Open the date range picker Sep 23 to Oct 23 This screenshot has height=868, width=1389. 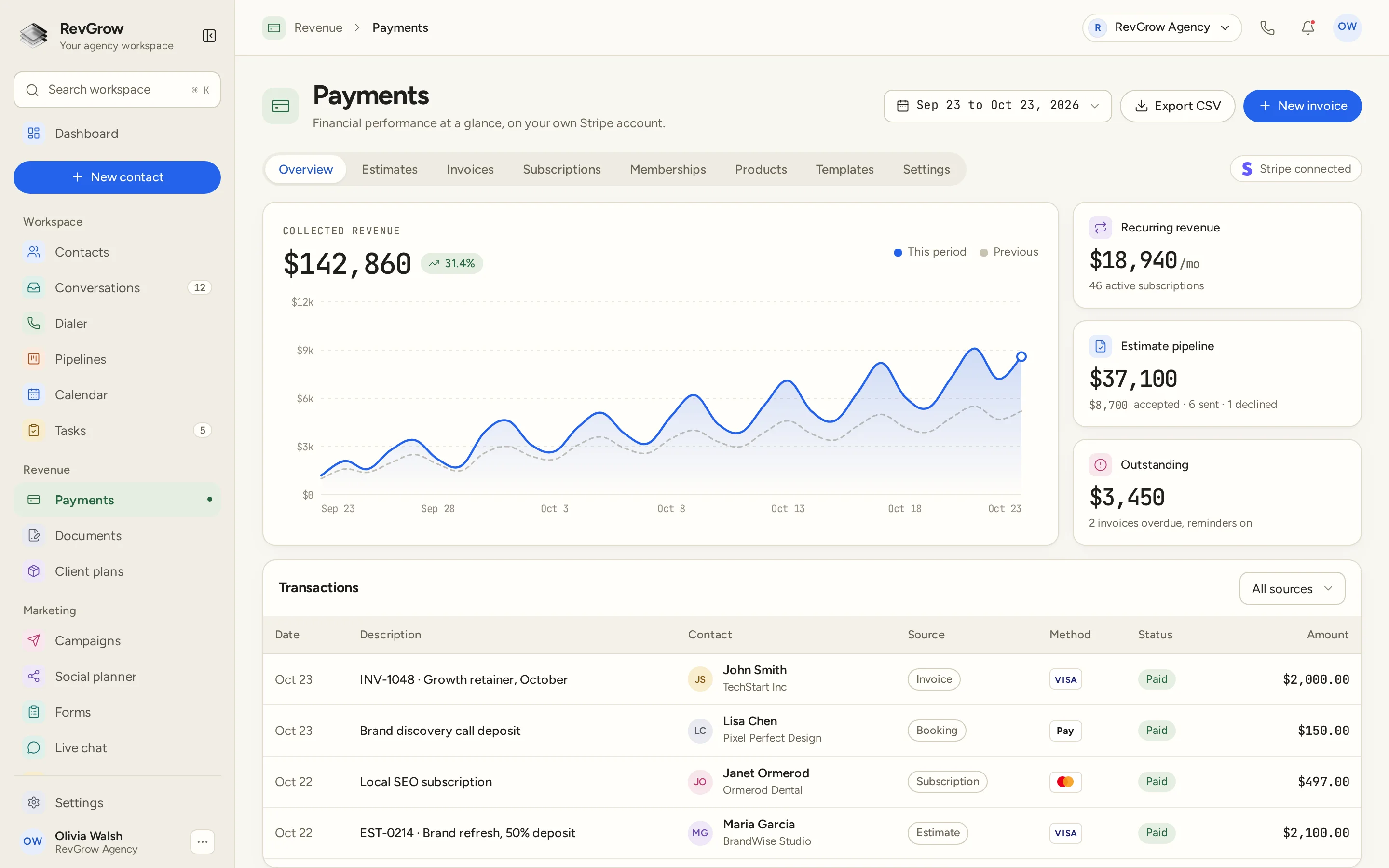coord(997,106)
